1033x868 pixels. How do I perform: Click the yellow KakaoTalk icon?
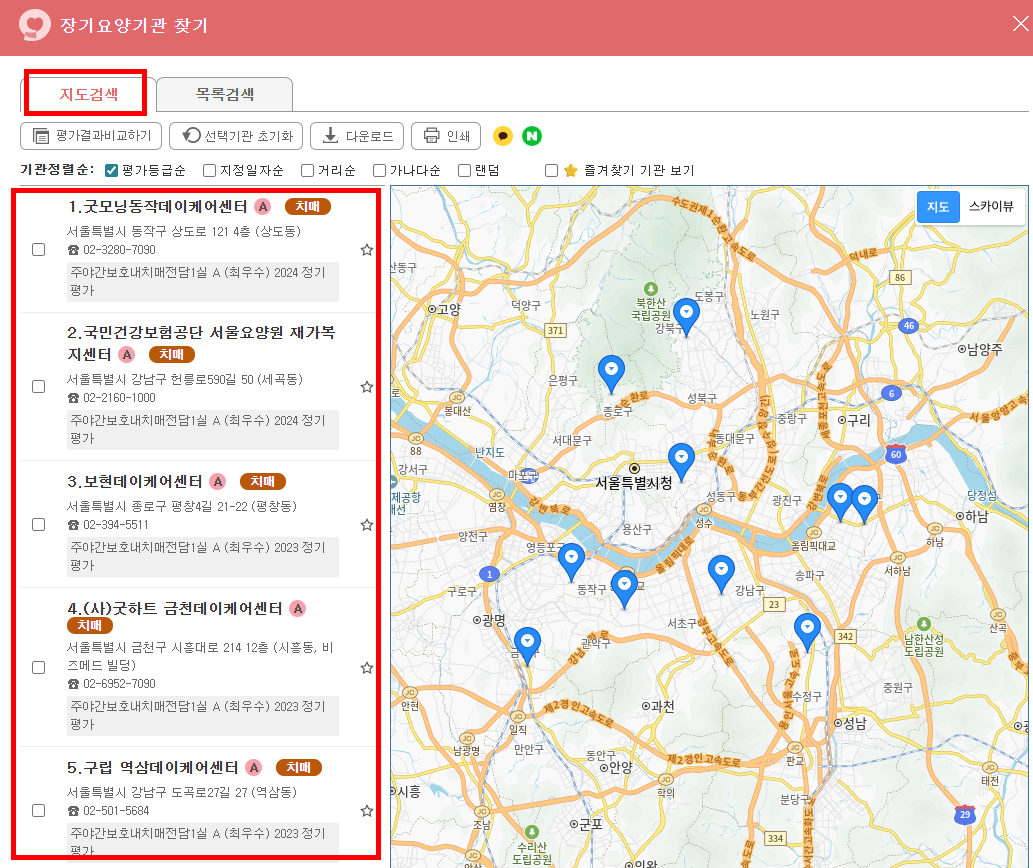click(503, 136)
